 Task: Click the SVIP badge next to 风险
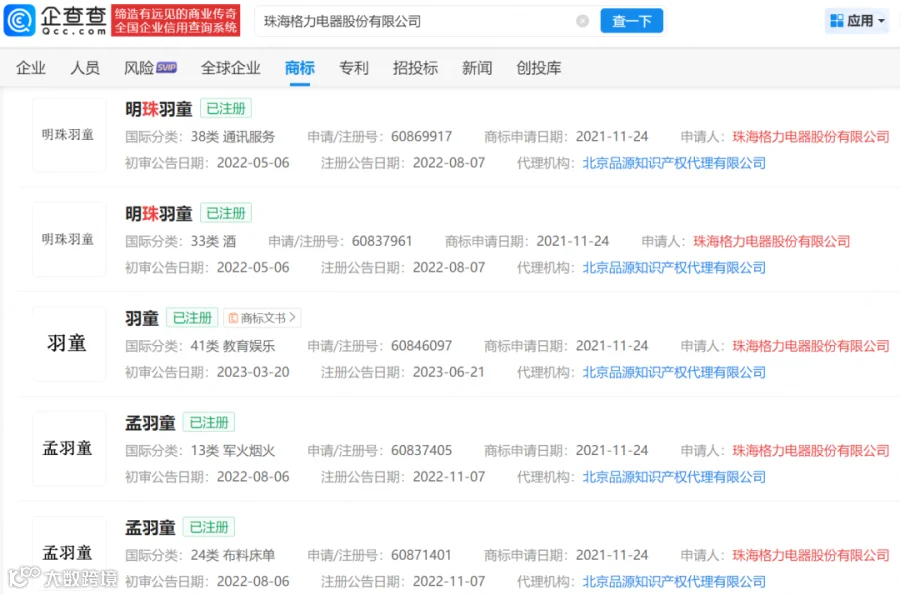pos(166,67)
